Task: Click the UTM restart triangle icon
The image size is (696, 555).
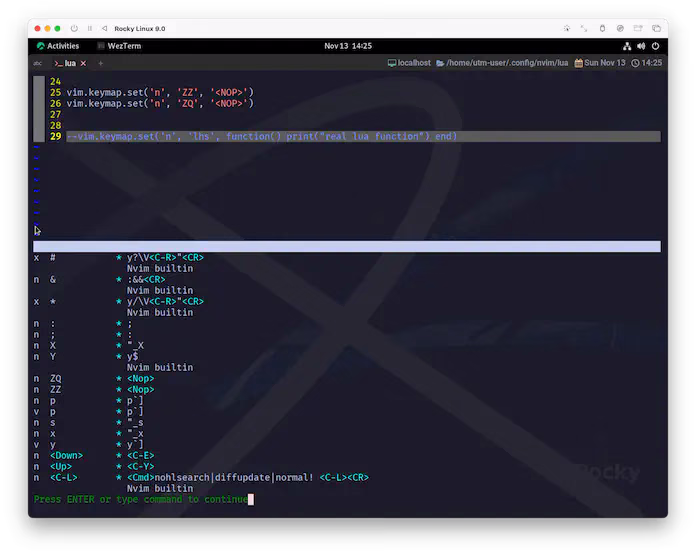Action: pos(104,28)
